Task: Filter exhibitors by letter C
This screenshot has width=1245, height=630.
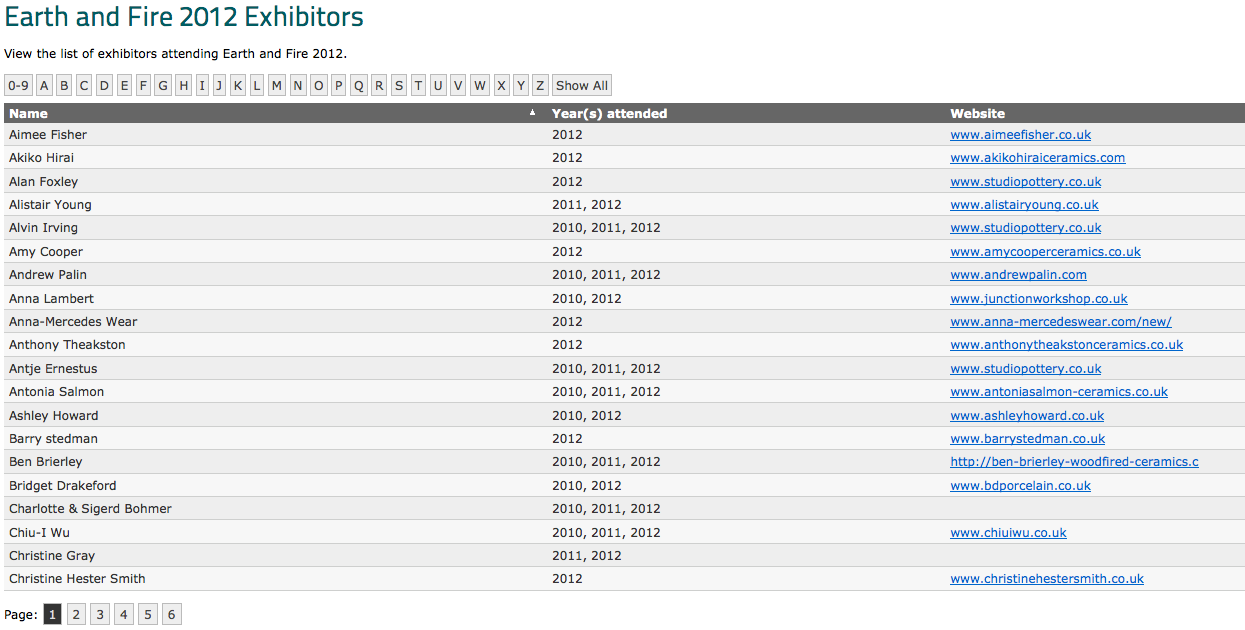Action: [x=84, y=86]
